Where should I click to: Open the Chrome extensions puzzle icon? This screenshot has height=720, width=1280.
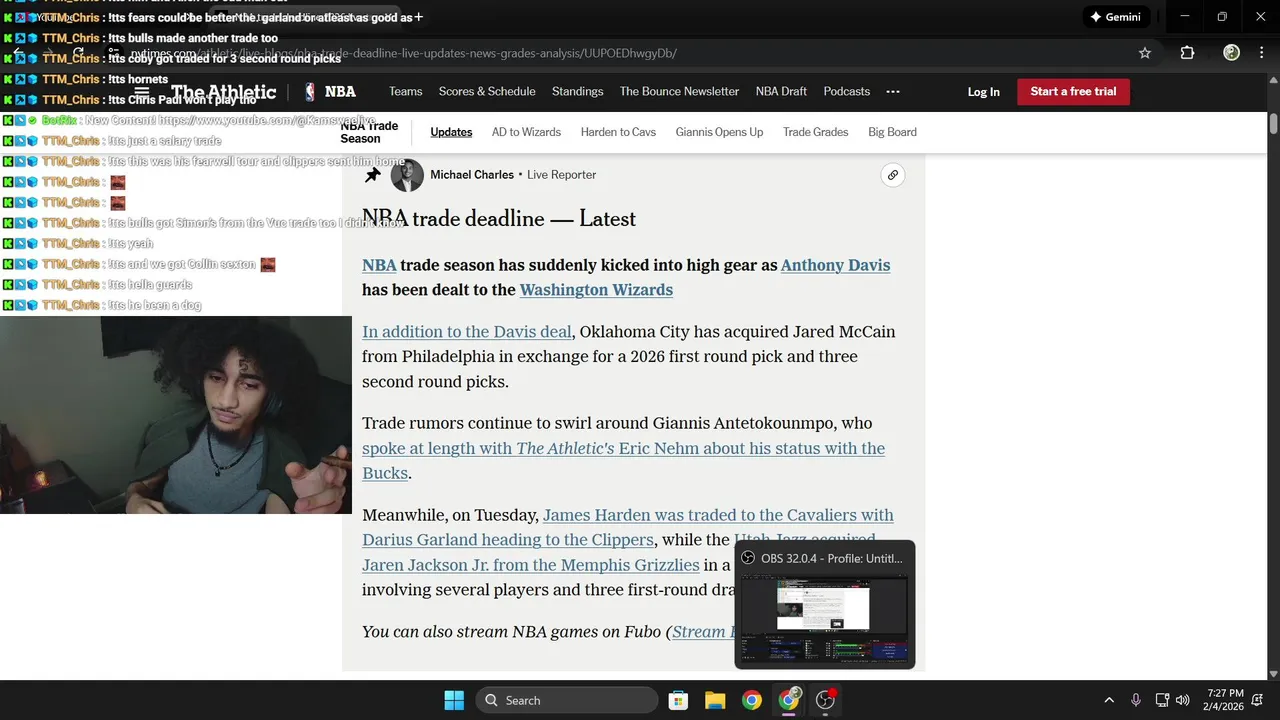click(1187, 53)
